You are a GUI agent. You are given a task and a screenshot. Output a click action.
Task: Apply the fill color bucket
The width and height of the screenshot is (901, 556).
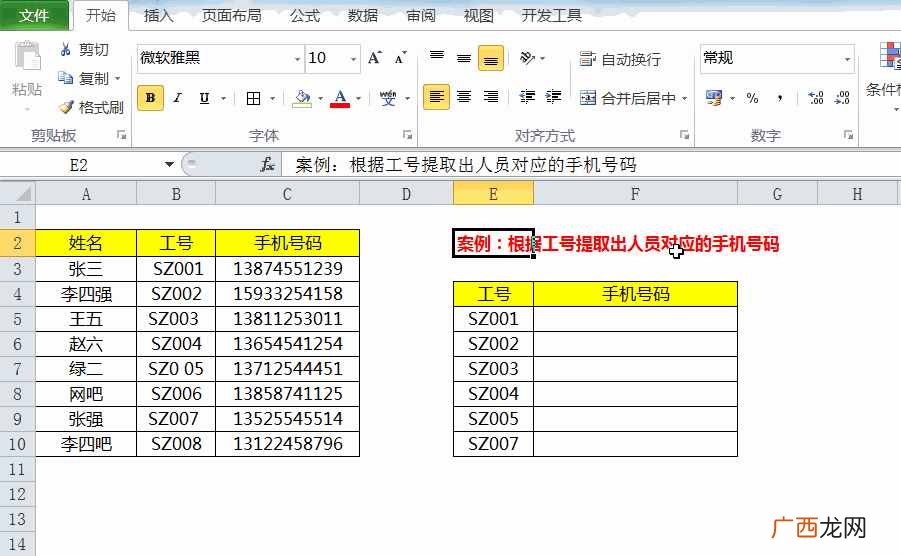pos(301,98)
